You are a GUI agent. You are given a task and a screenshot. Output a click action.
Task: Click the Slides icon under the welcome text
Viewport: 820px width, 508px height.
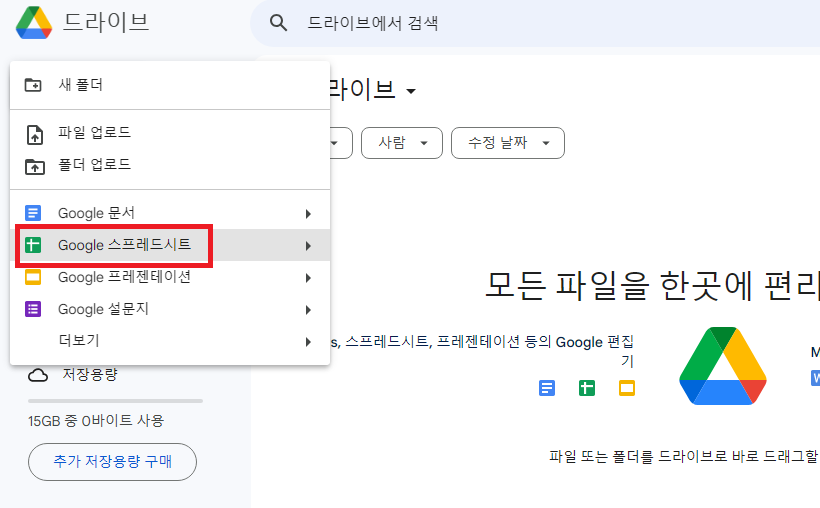click(627, 388)
